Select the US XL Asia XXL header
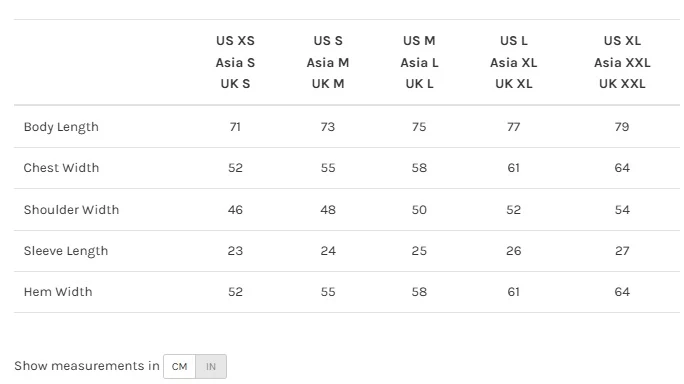Viewport: 684px width, 384px height. point(622,62)
